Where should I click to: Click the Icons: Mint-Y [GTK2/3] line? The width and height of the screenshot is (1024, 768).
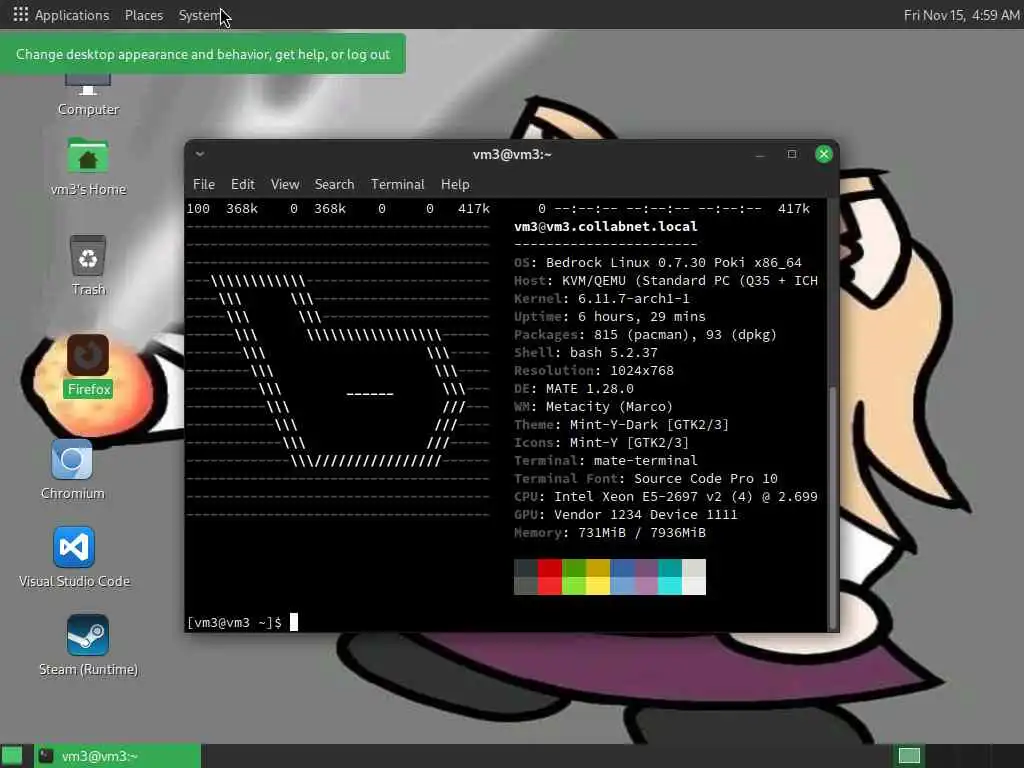tap(601, 443)
